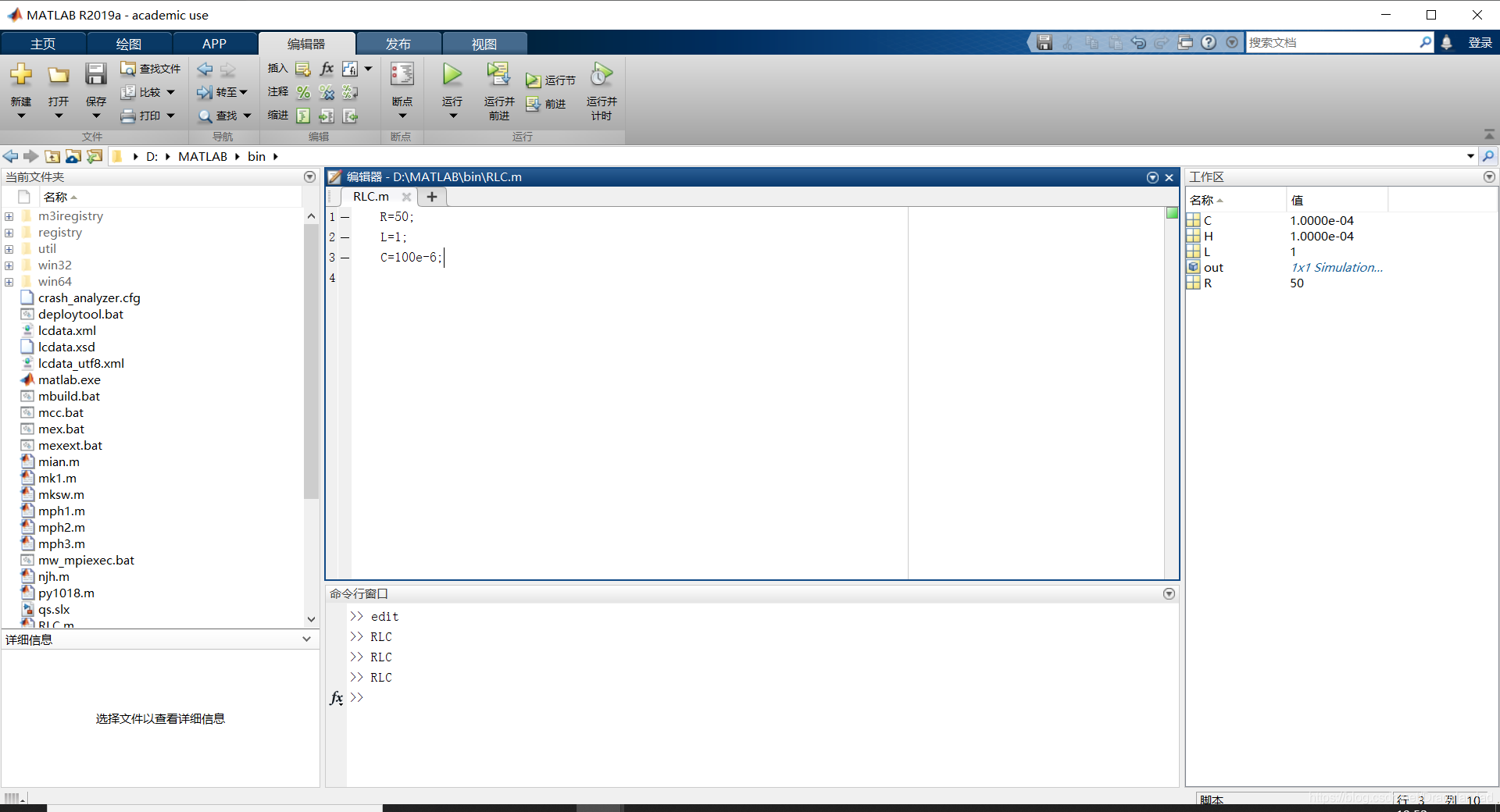
Task: Click the switch windows icon in quick access toolbar
Action: [1185, 43]
